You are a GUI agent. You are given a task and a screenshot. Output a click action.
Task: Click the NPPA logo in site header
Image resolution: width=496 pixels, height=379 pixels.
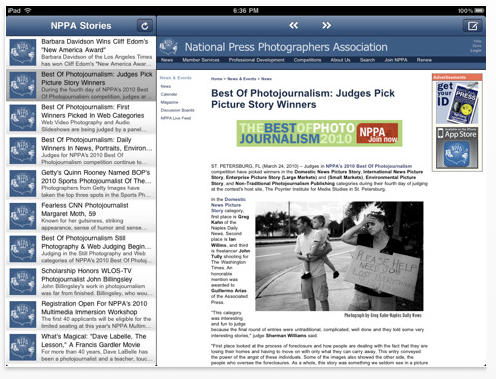click(x=169, y=47)
